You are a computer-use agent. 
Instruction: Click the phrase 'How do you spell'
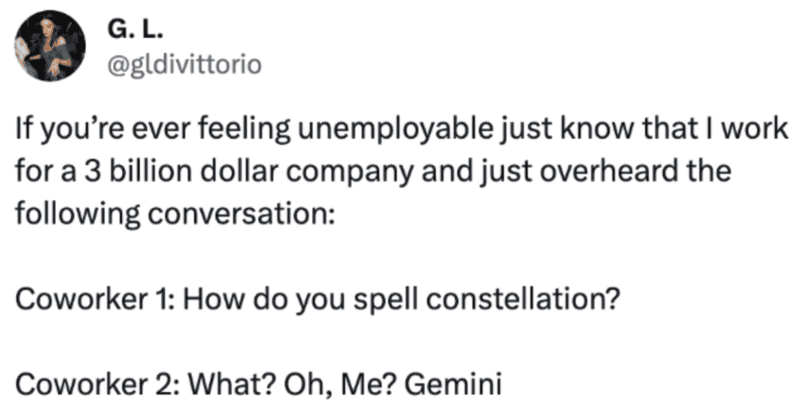coord(302,300)
